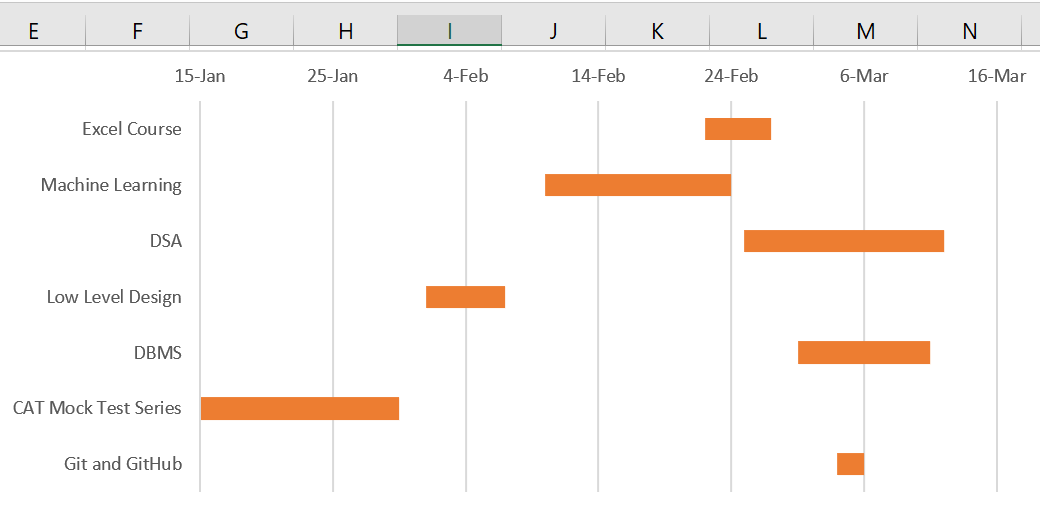
Task: Select the 16-Mar axis label
Action: (x=997, y=76)
